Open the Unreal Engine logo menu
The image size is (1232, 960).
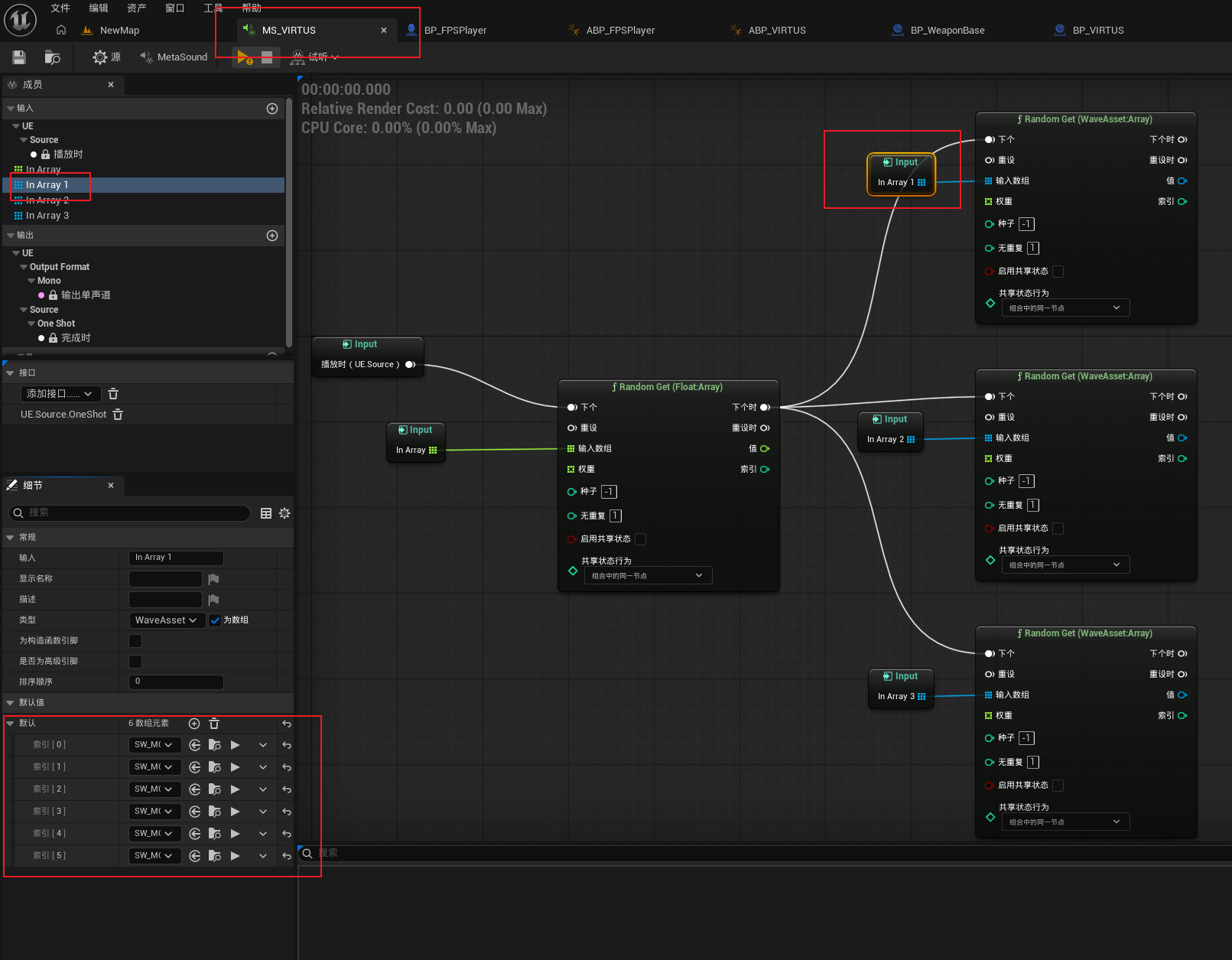(x=21, y=21)
